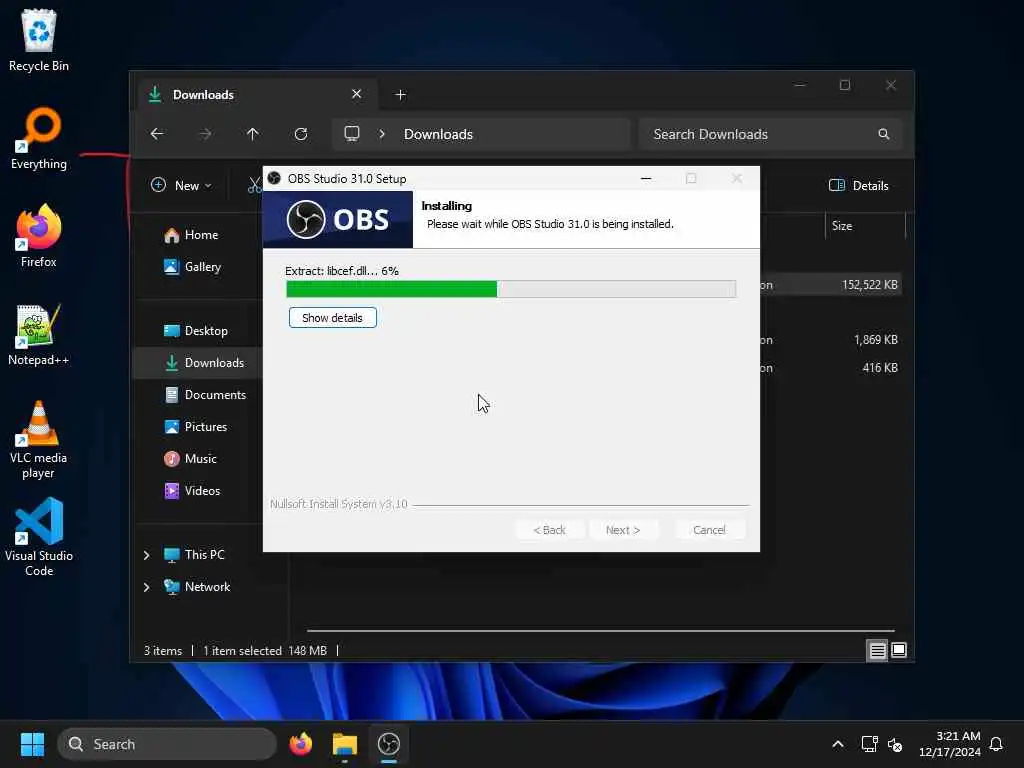Click the OBS Setup taskbar icon

click(389, 744)
